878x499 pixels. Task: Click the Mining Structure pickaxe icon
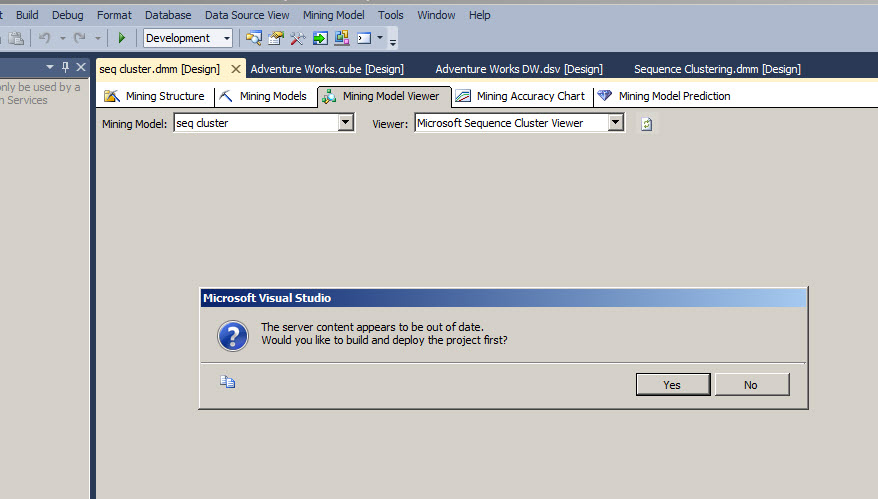coord(112,96)
